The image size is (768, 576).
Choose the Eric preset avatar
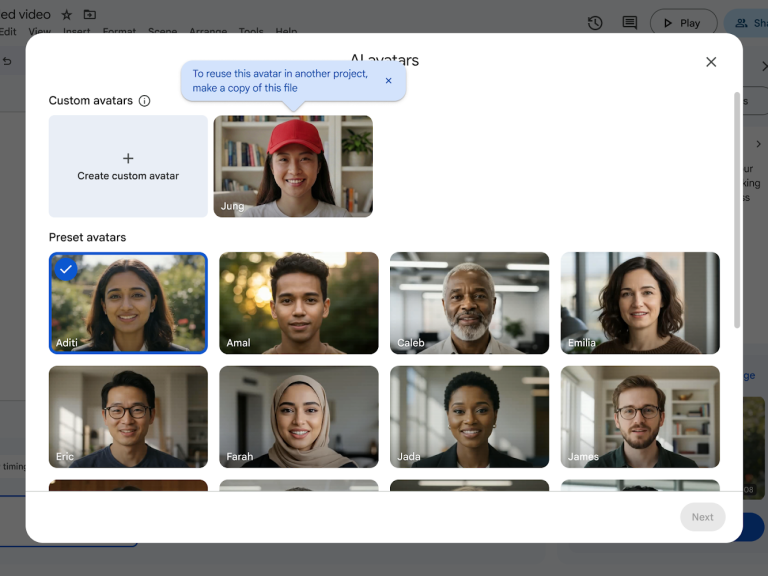(128, 416)
